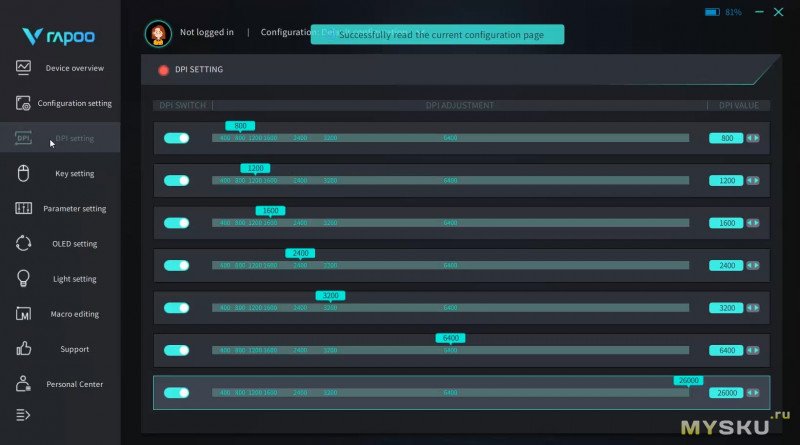Collapse the sidebar using the bottom arrow icon
This screenshot has height=445, width=800.
tap(24, 414)
